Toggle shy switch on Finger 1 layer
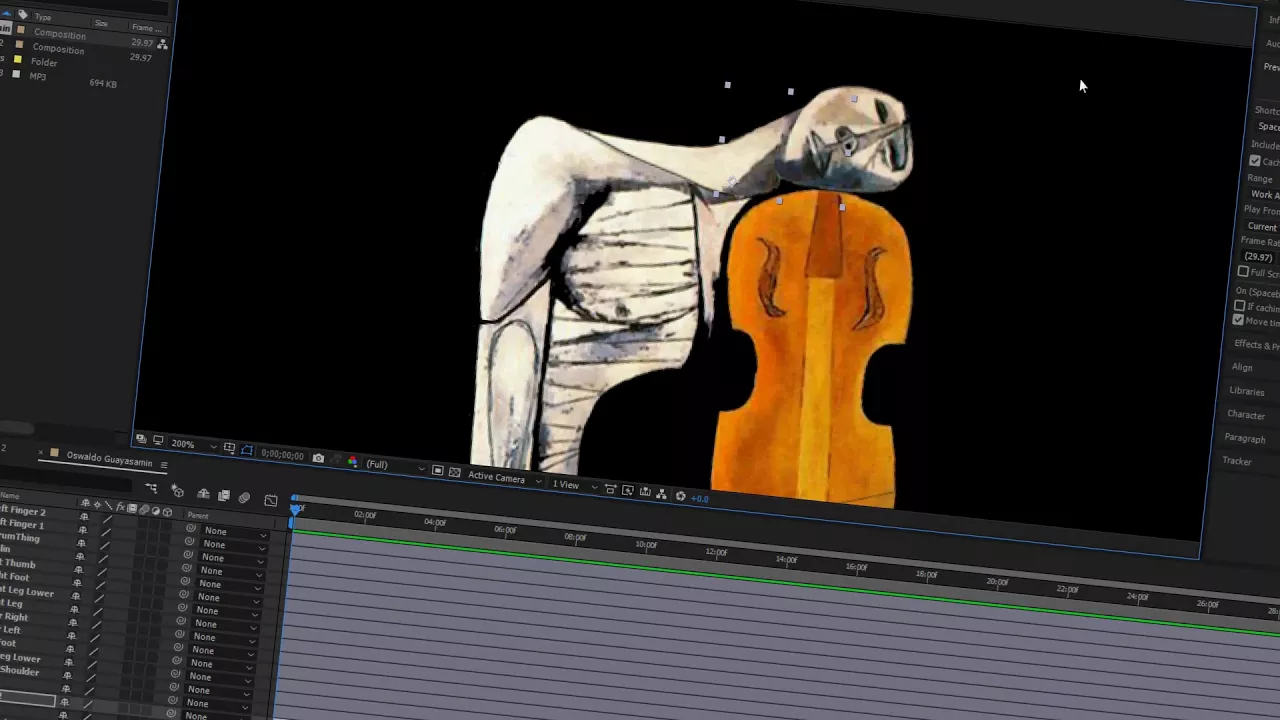The width and height of the screenshot is (1280, 720). [x=83, y=530]
